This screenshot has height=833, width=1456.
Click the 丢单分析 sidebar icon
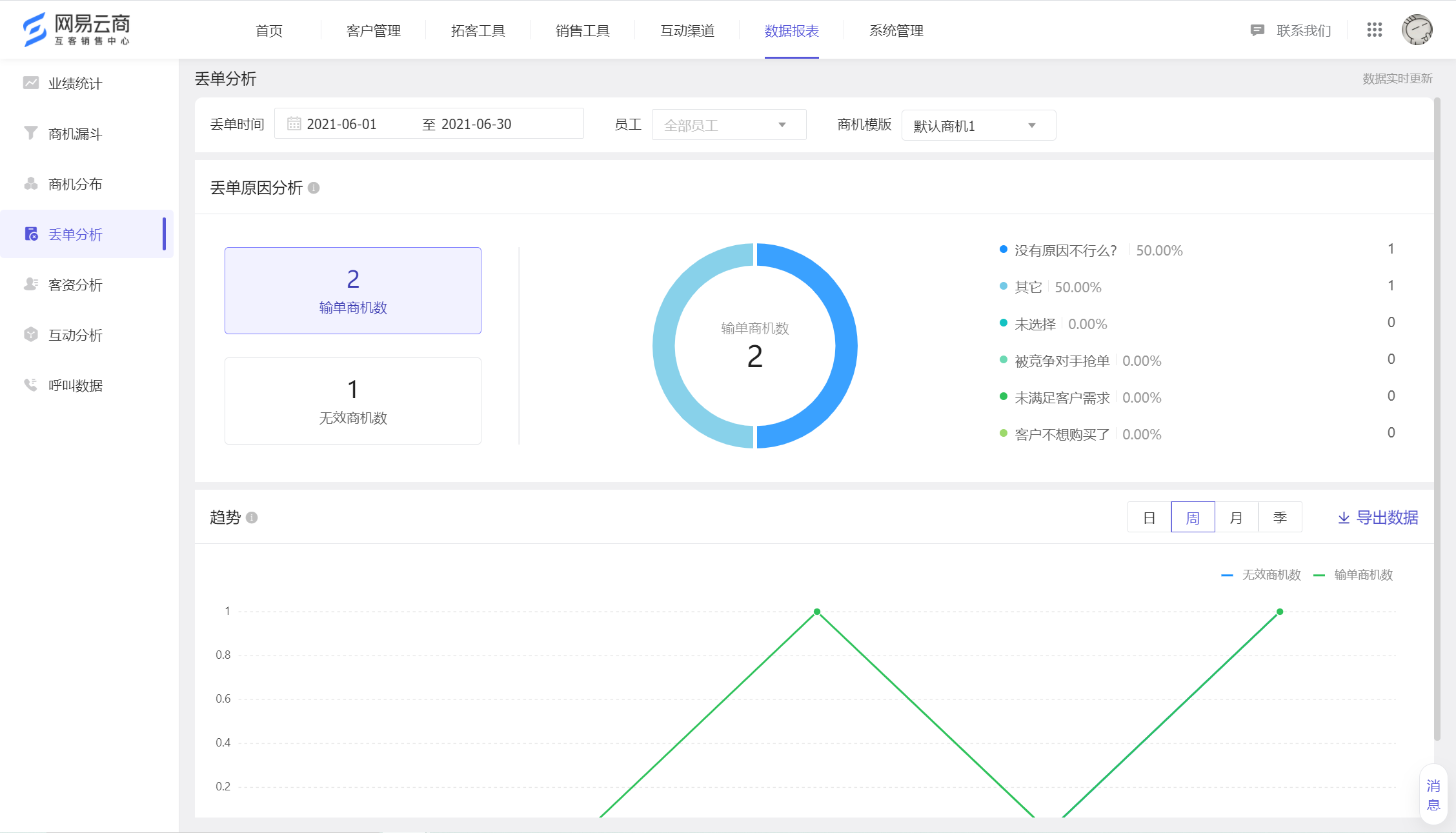point(31,234)
